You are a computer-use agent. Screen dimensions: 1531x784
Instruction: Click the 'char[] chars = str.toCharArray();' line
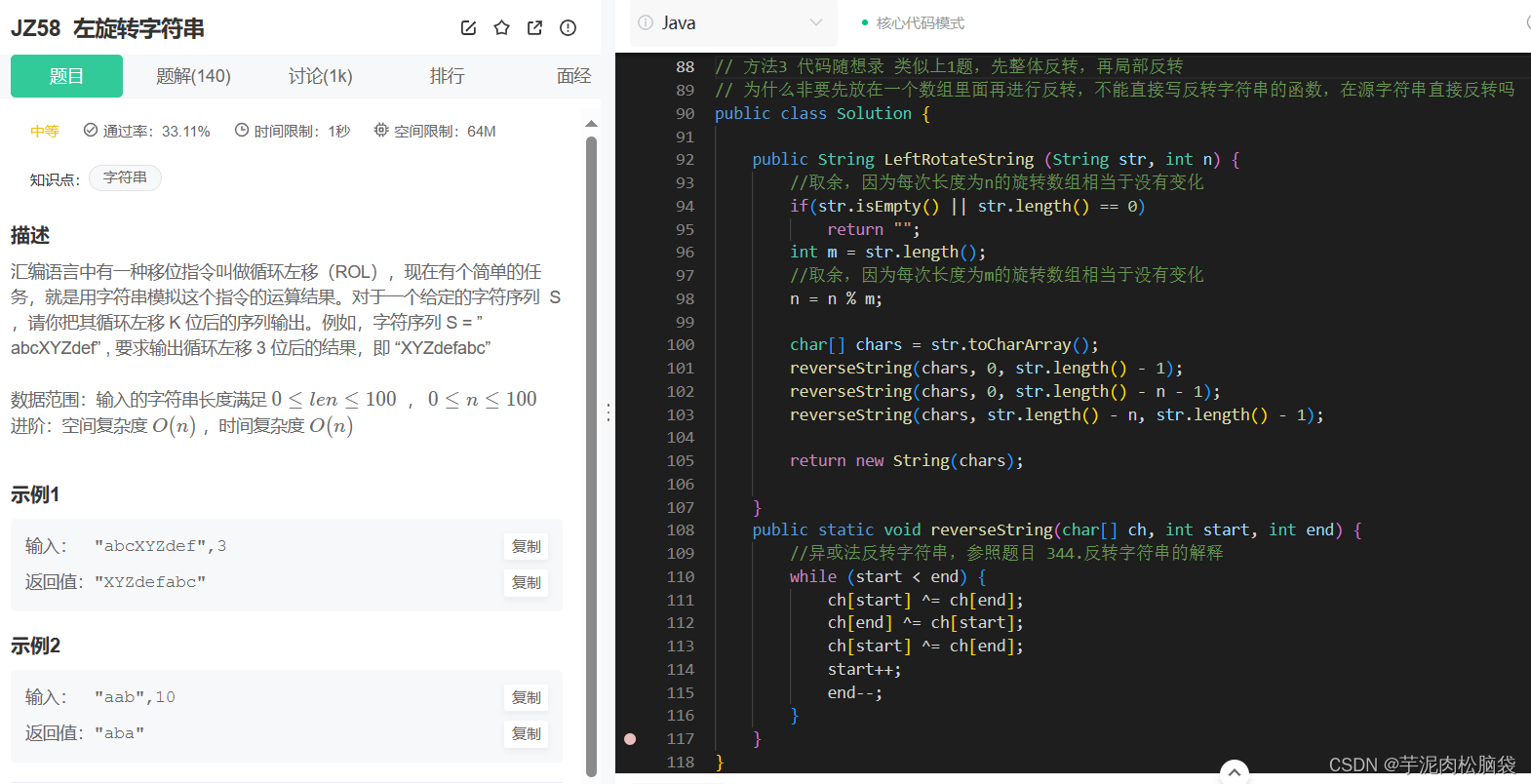point(944,344)
